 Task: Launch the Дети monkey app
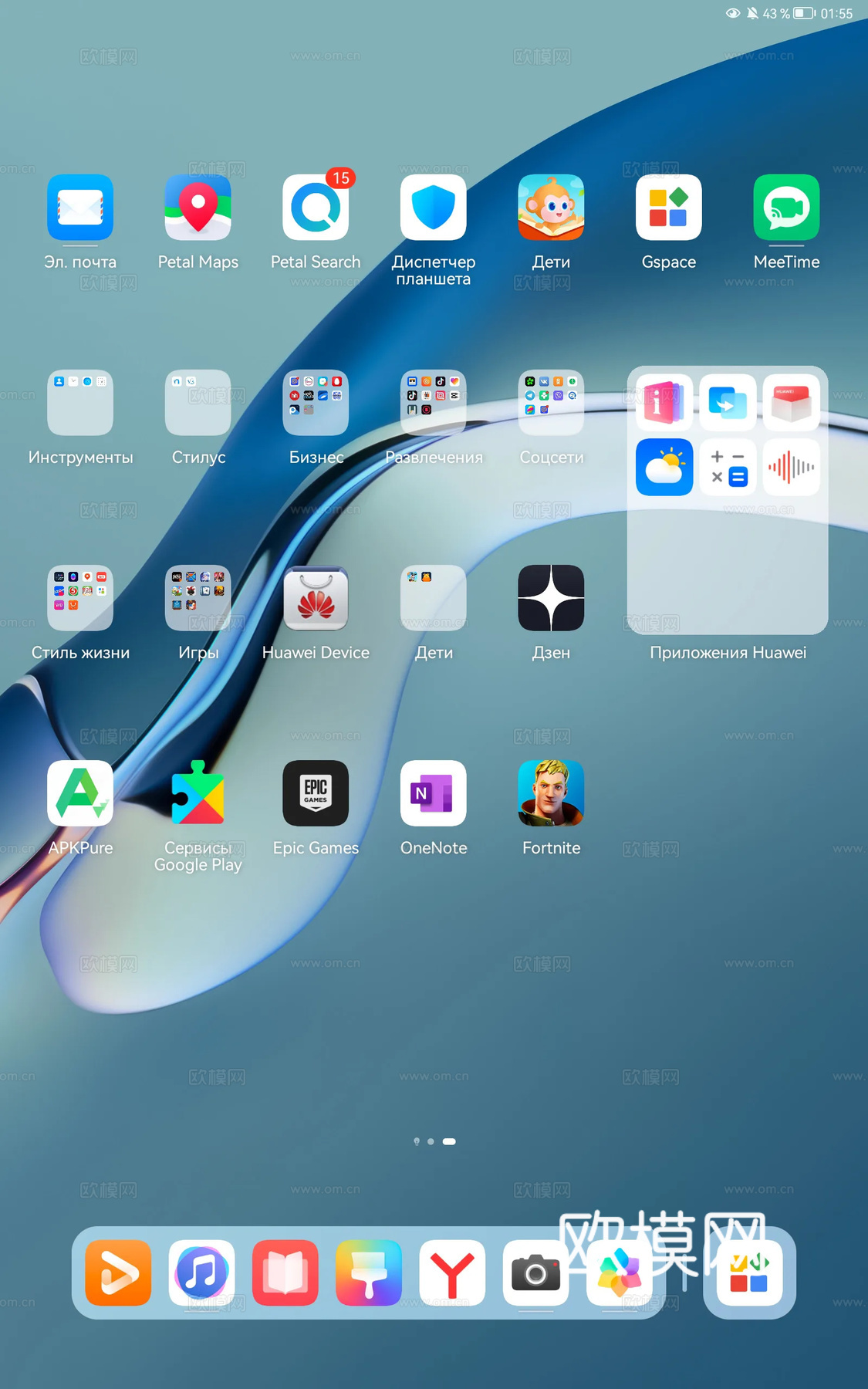(551, 208)
